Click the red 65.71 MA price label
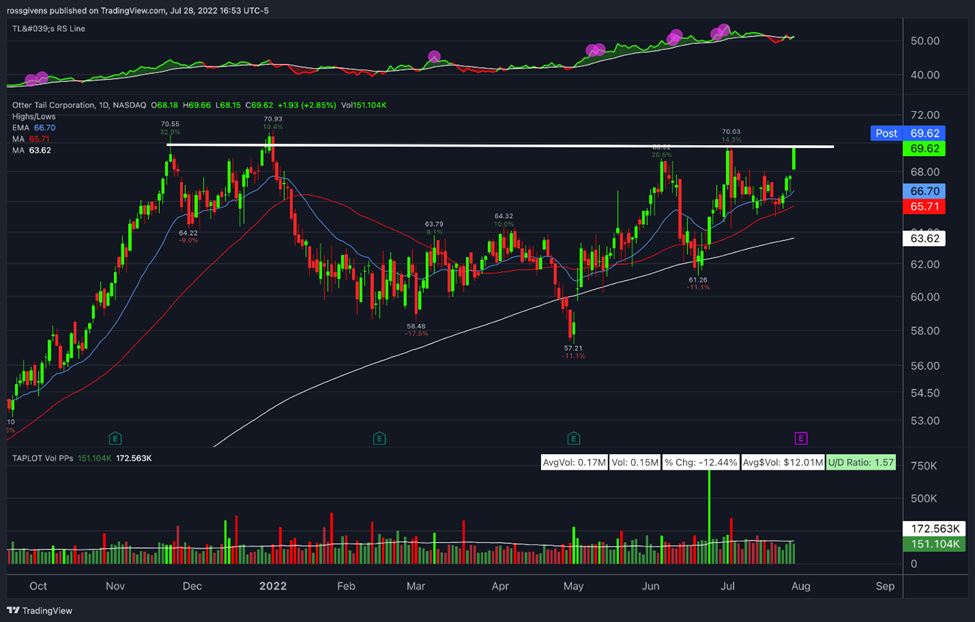The image size is (975, 622). click(x=924, y=207)
